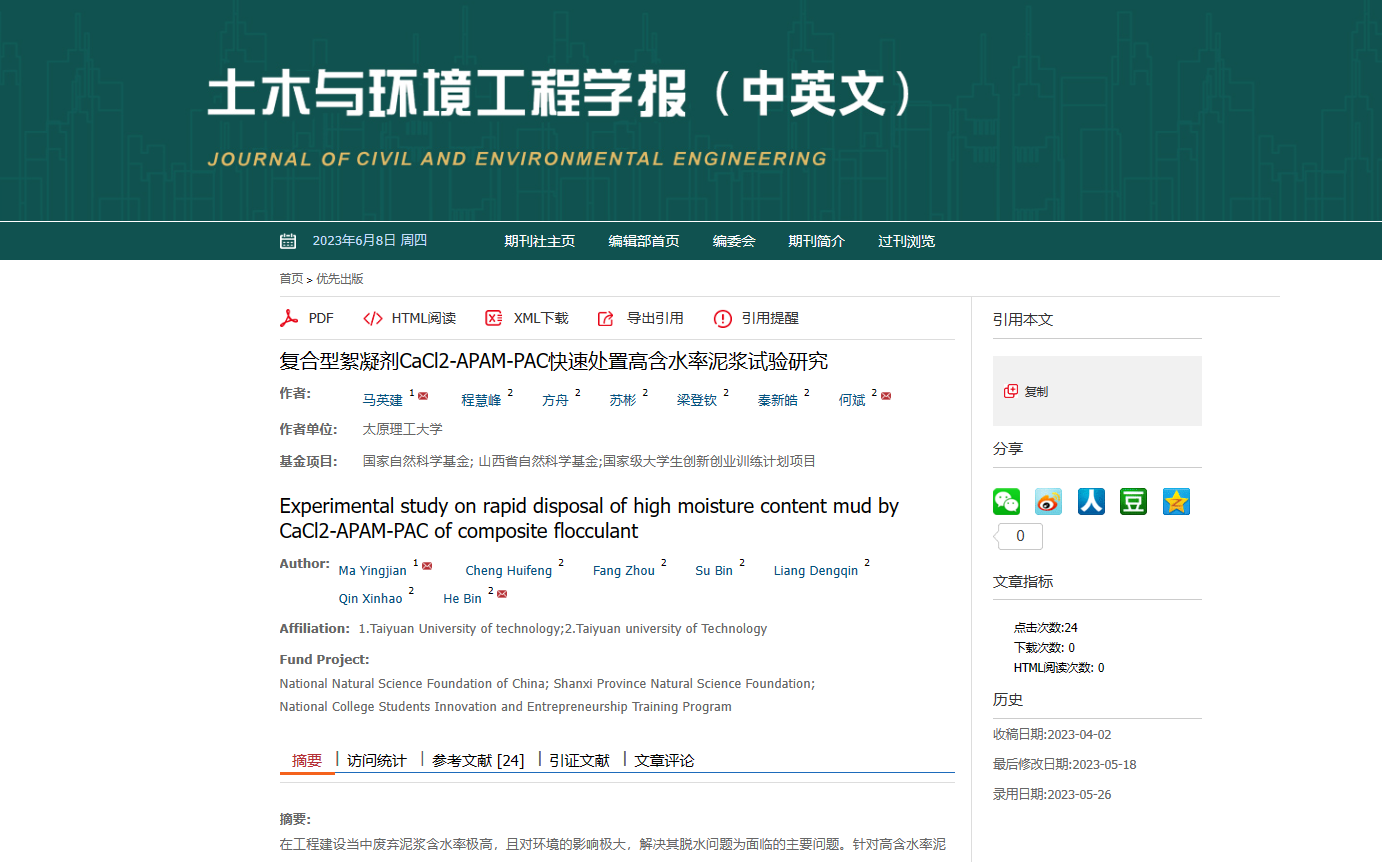
Task: Share article via Weibo icon
Action: 1048,502
